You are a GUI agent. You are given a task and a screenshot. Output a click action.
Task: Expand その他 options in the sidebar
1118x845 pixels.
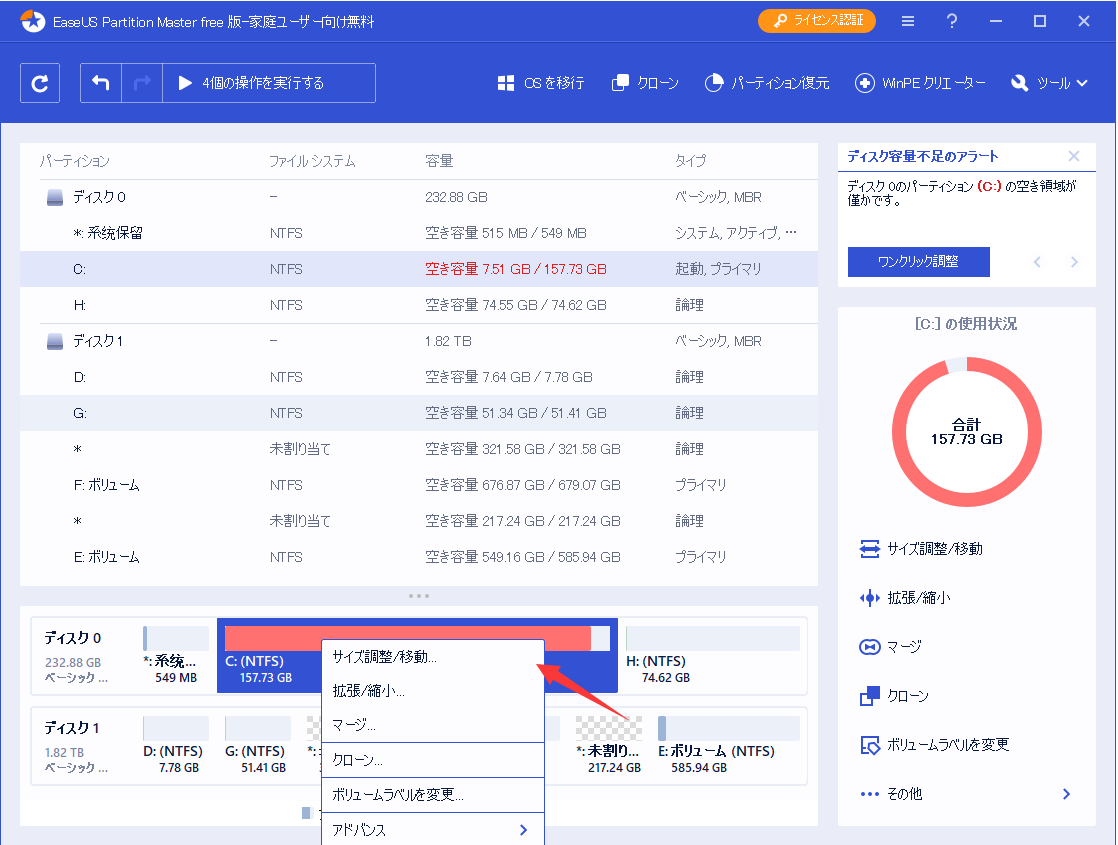pyautogui.click(x=966, y=794)
